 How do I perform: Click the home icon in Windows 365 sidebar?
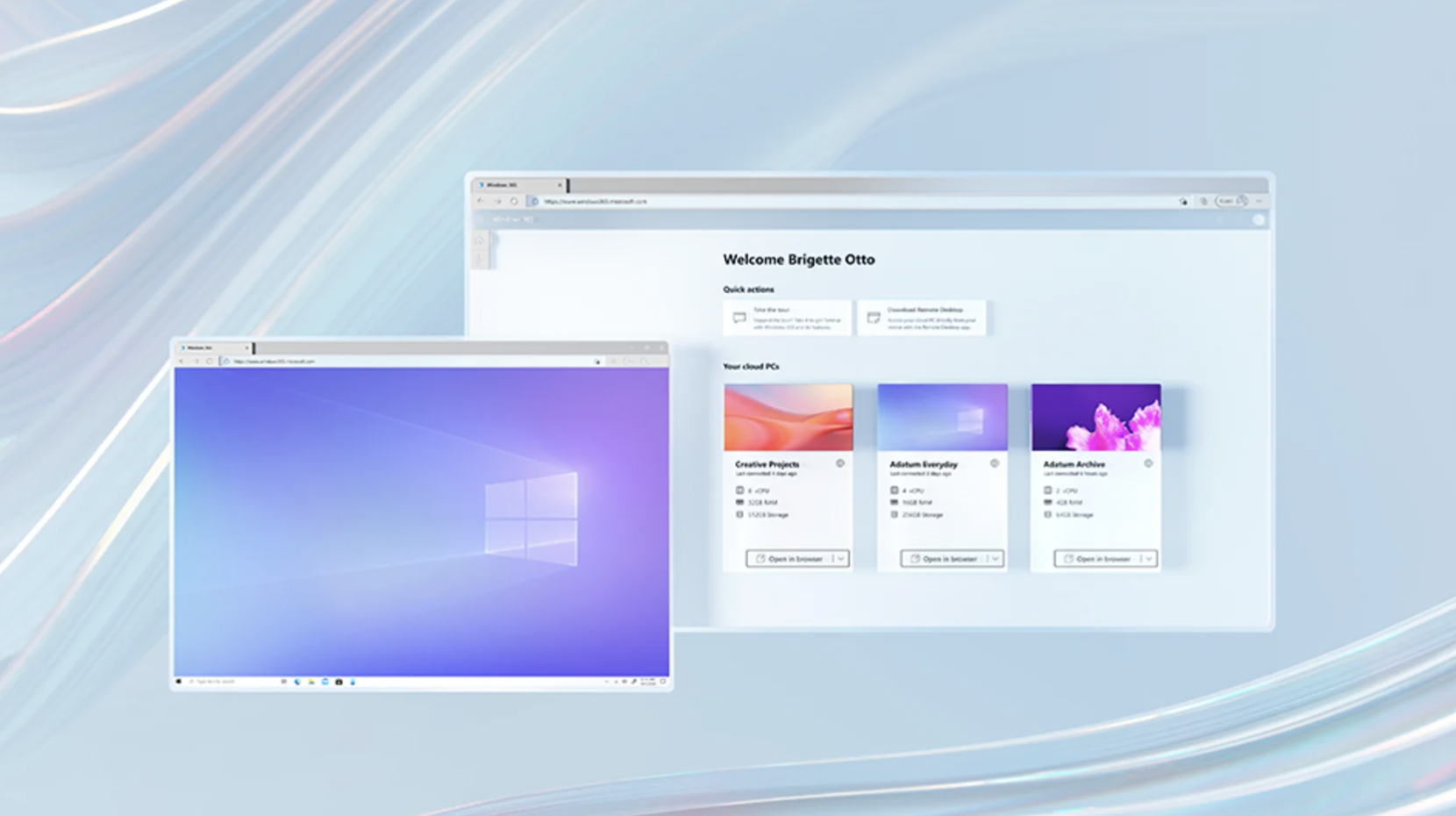(479, 240)
